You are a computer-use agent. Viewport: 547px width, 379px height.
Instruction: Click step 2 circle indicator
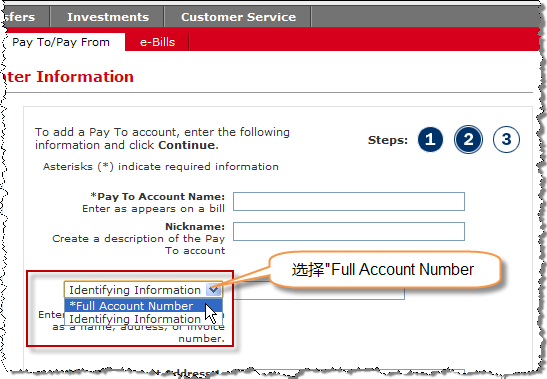[468, 140]
